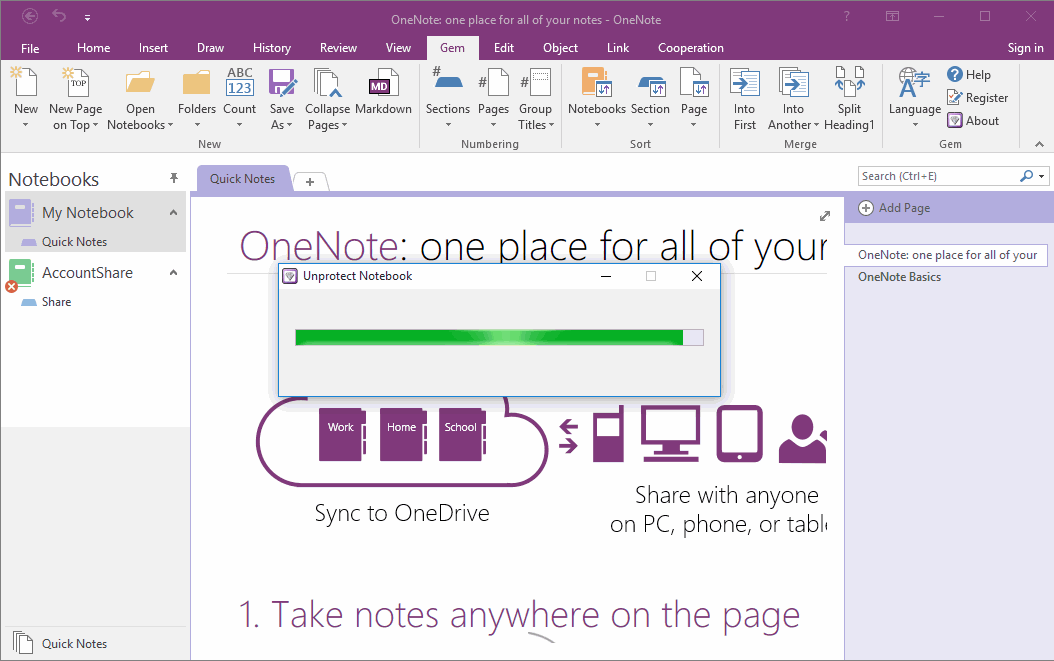
Task: Switch to the Insert tab
Action: 153,48
